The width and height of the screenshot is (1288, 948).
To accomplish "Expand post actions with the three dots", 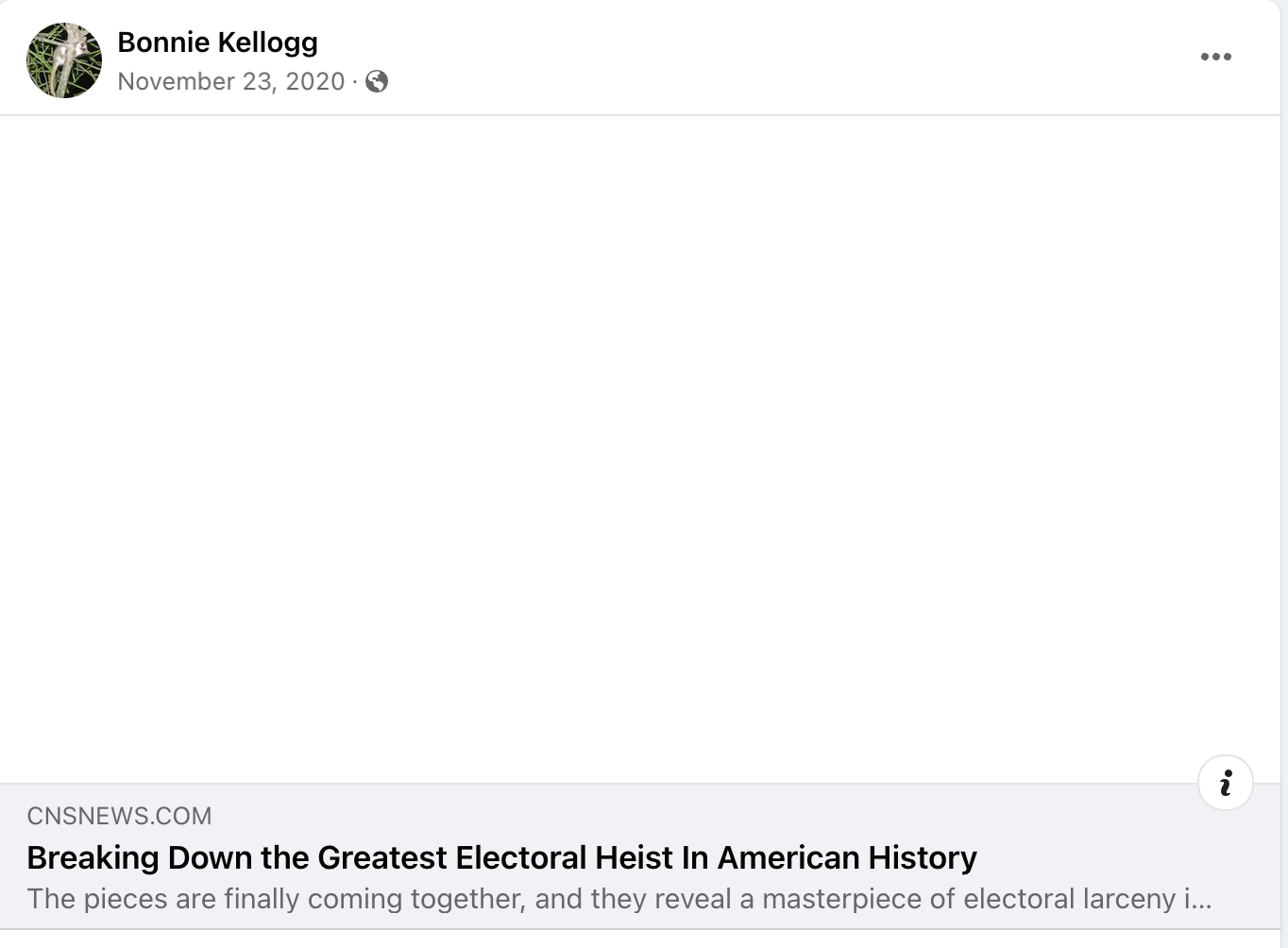I will point(1215,57).
